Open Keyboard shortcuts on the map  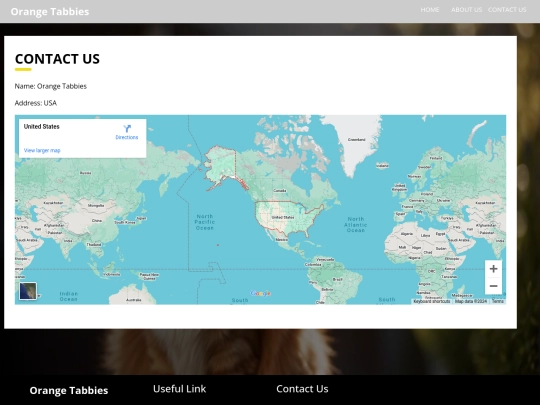(432, 301)
